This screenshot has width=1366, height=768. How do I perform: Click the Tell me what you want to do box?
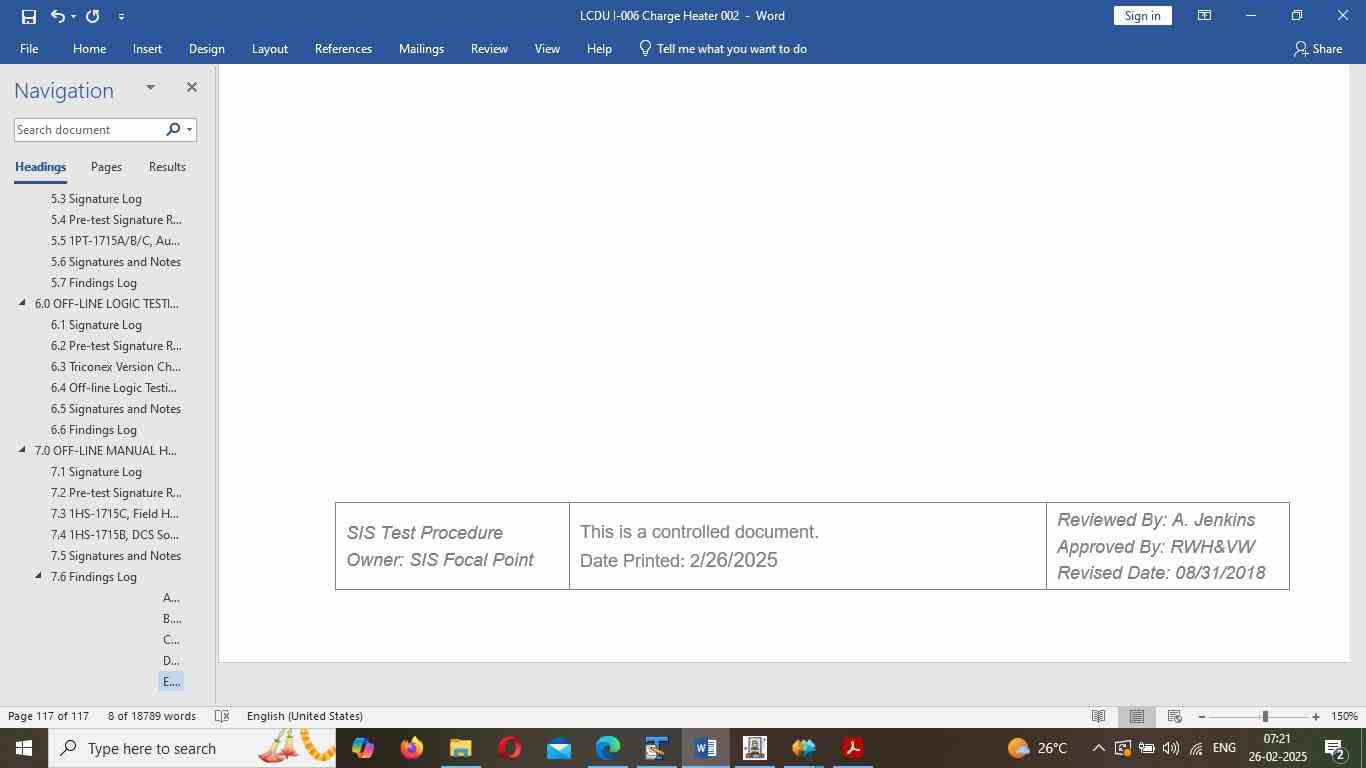[723, 49]
